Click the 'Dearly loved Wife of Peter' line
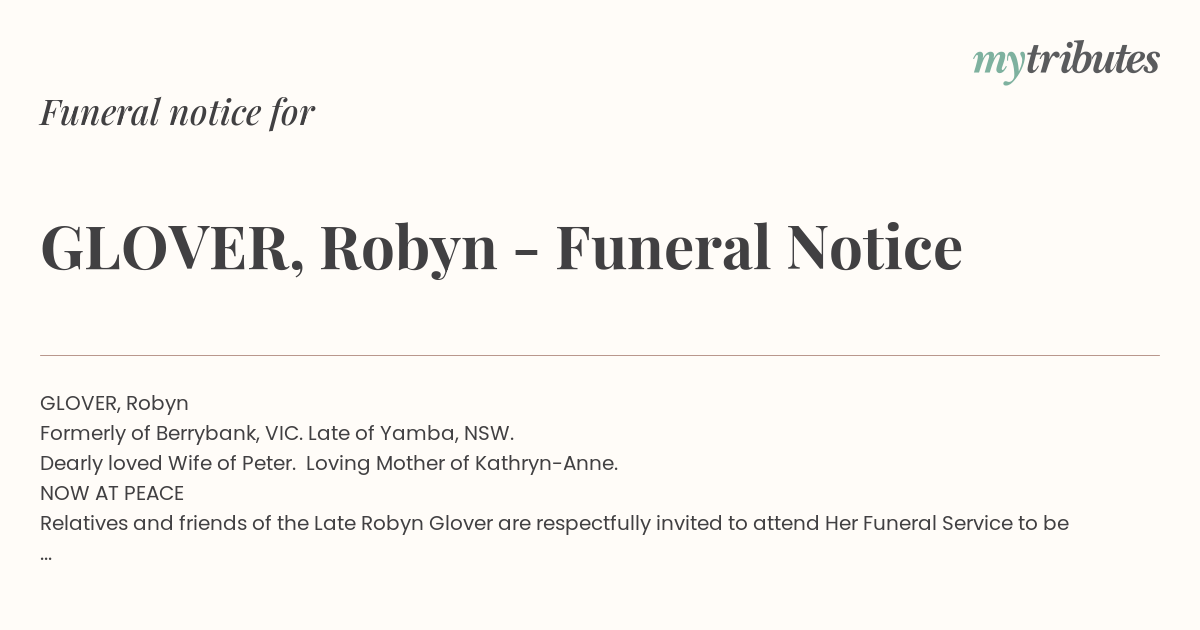 point(329,464)
